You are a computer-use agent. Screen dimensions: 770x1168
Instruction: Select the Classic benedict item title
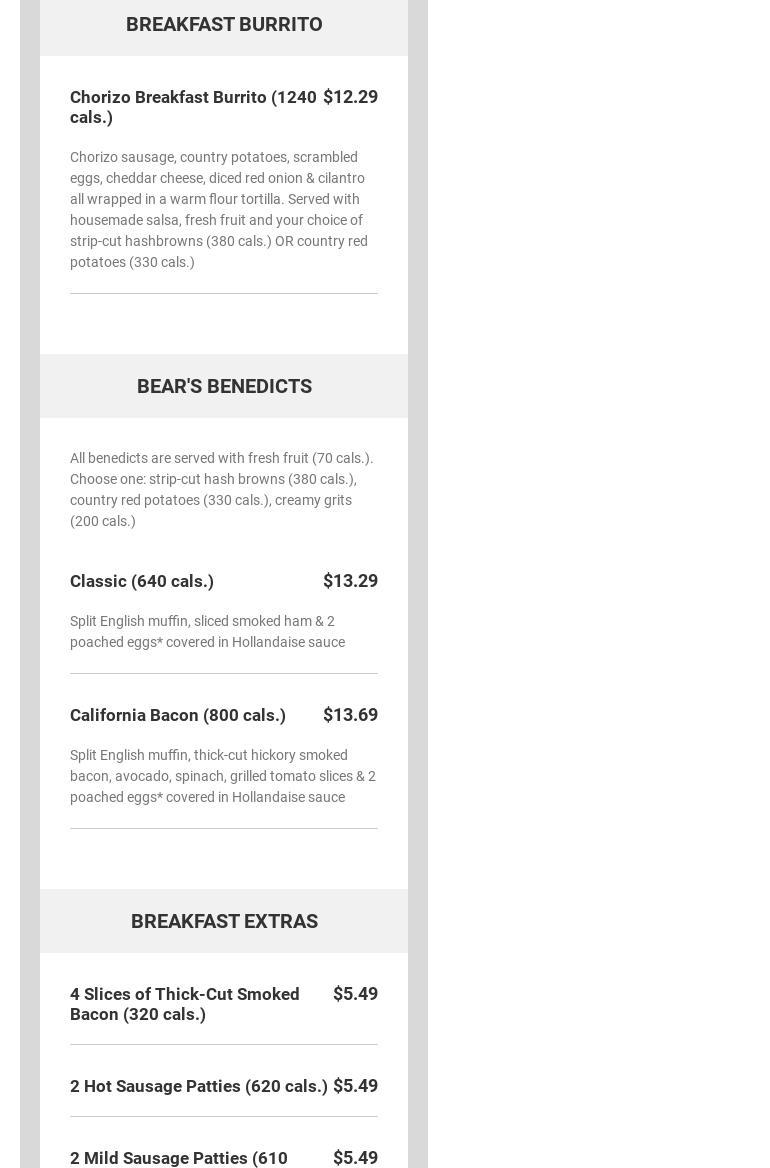142,581
